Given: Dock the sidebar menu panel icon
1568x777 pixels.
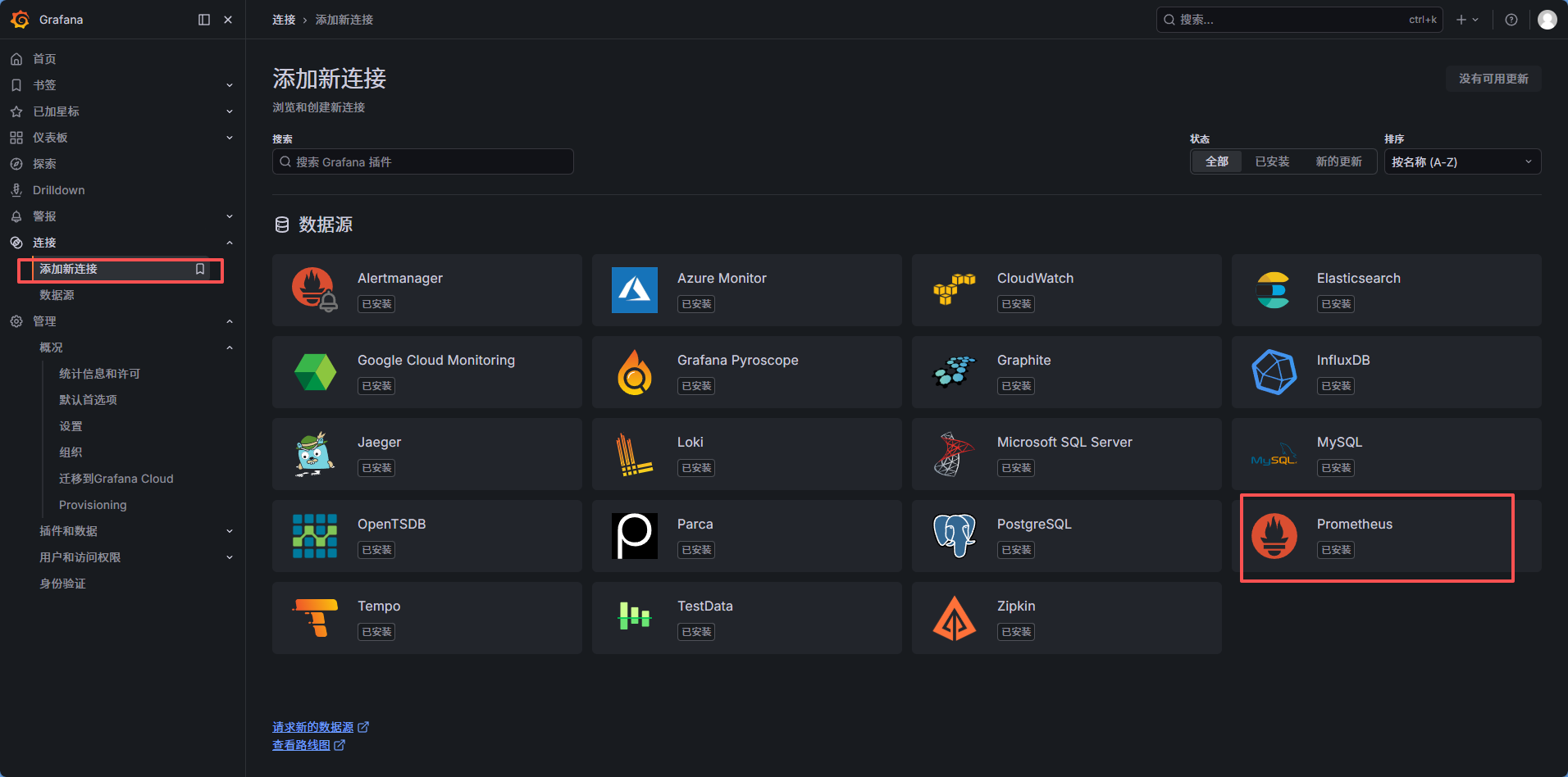Looking at the screenshot, I should [204, 20].
